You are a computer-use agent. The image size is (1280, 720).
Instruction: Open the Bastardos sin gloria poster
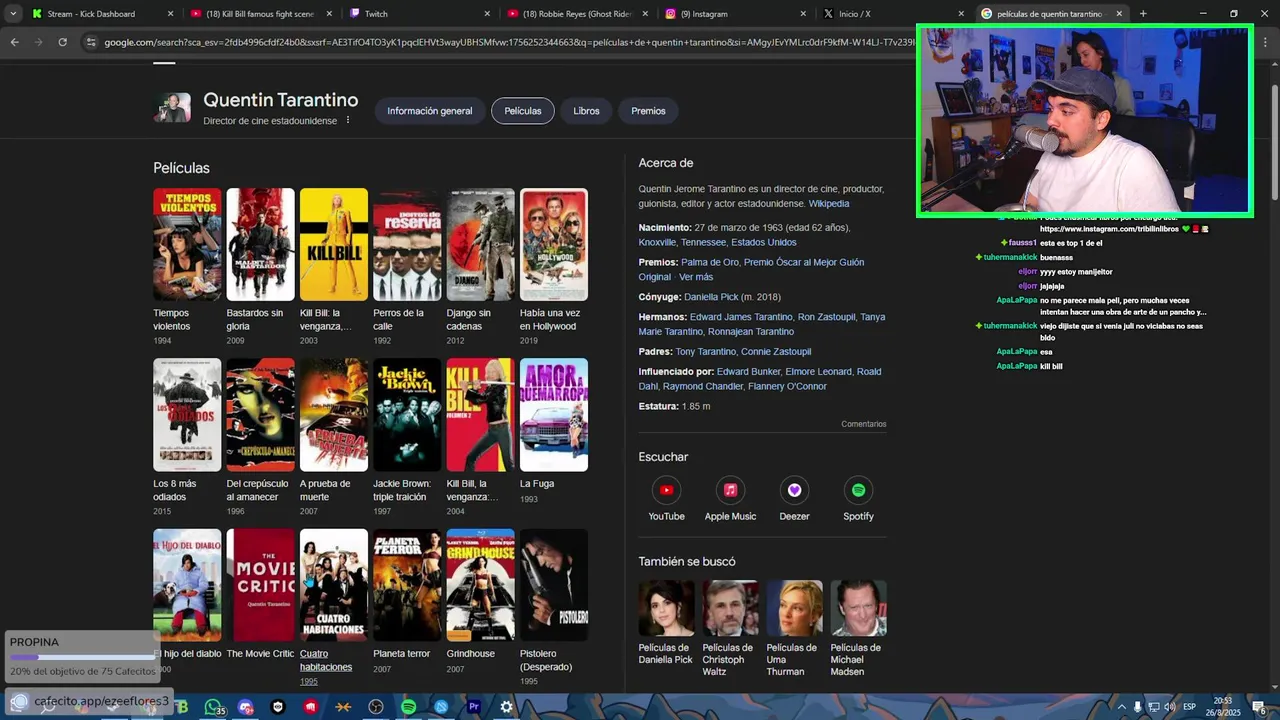[x=260, y=244]
